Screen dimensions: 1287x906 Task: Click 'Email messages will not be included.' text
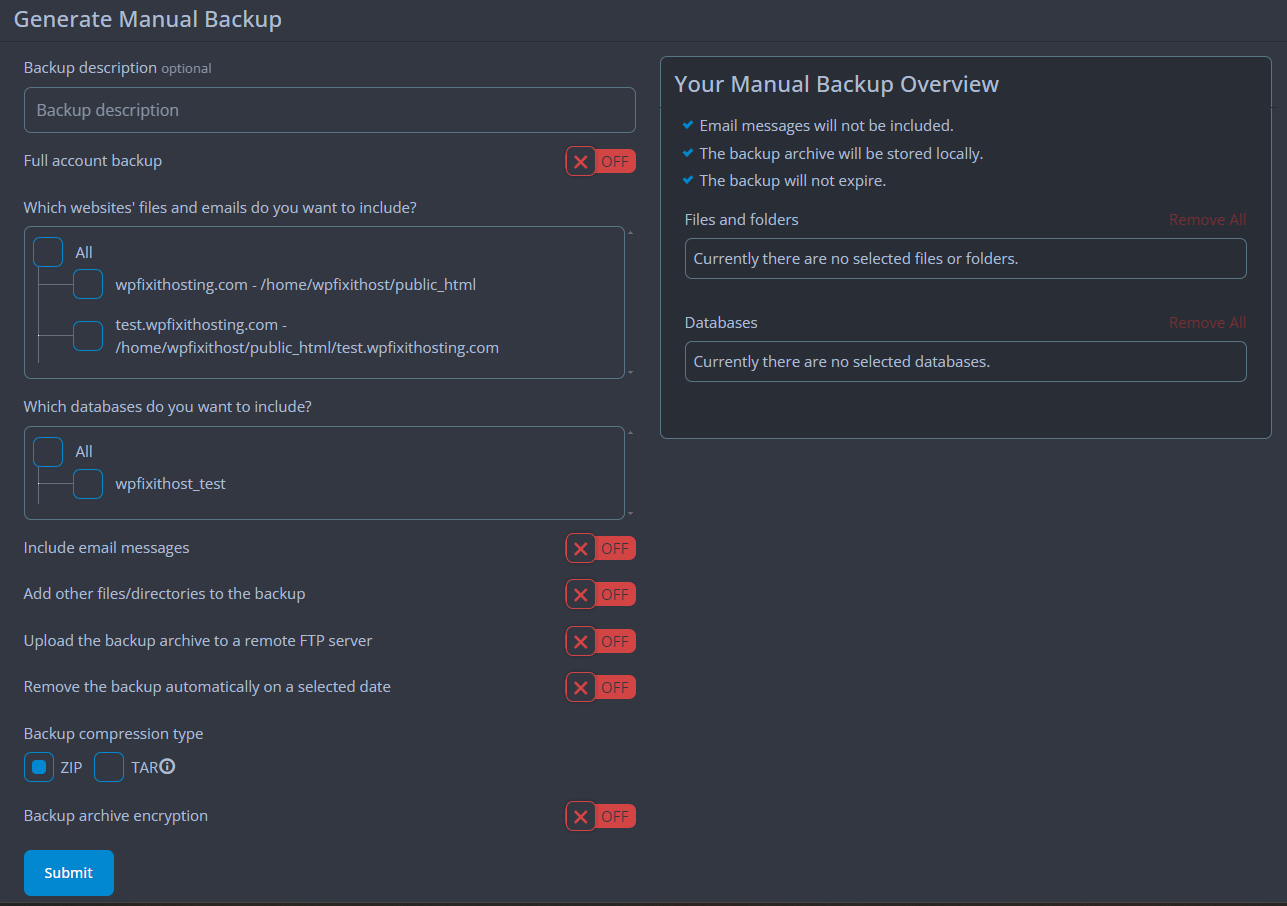click(826, 126)
